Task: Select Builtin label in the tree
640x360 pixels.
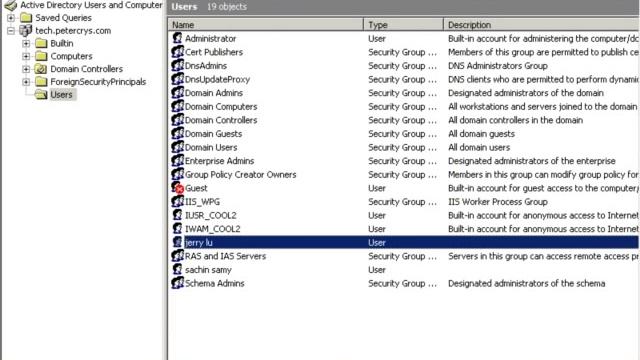Action: (62, 43)
